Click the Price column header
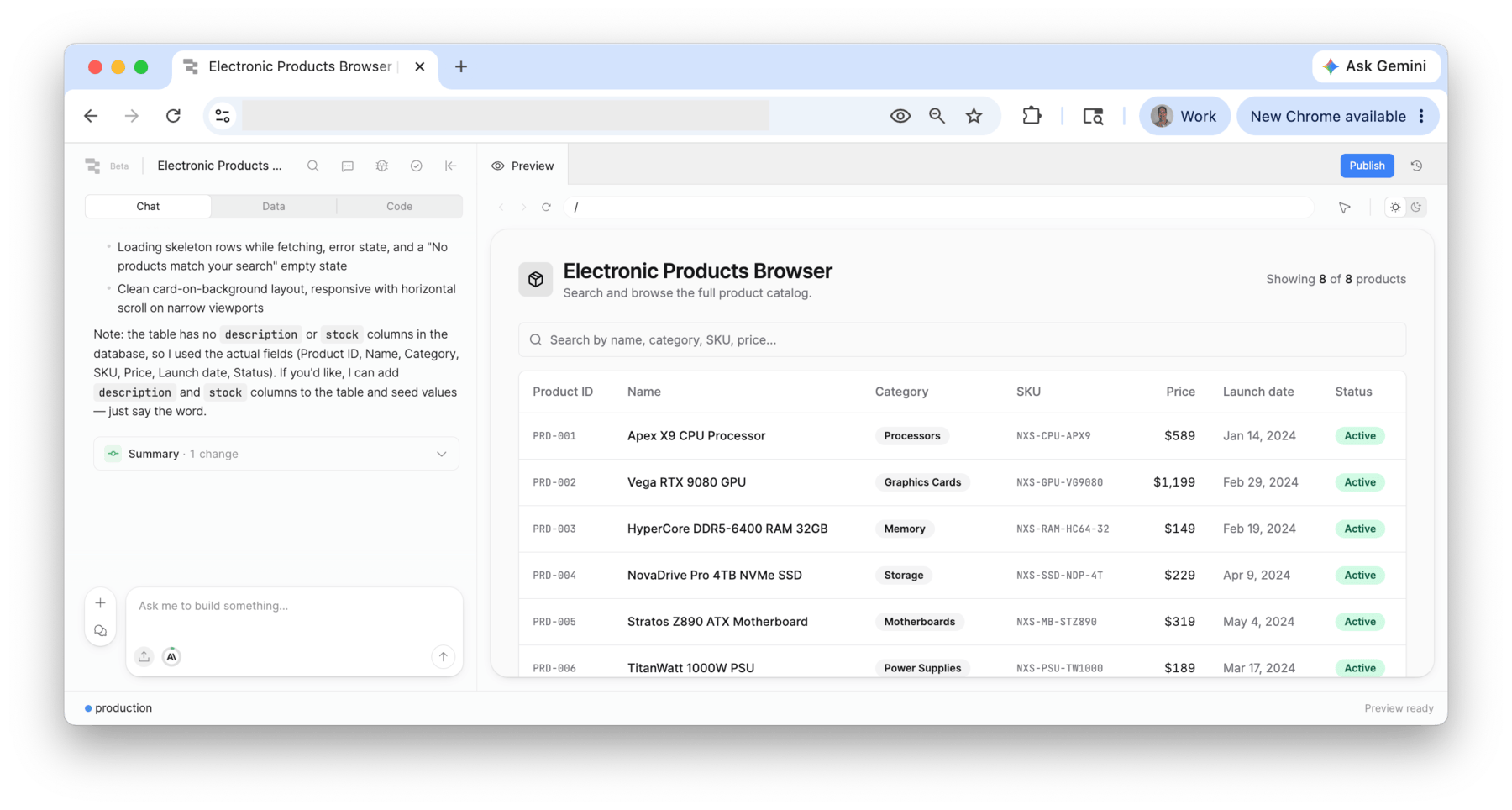The height and width of the screenshot is (810, 1512). tap(1180, 392)
